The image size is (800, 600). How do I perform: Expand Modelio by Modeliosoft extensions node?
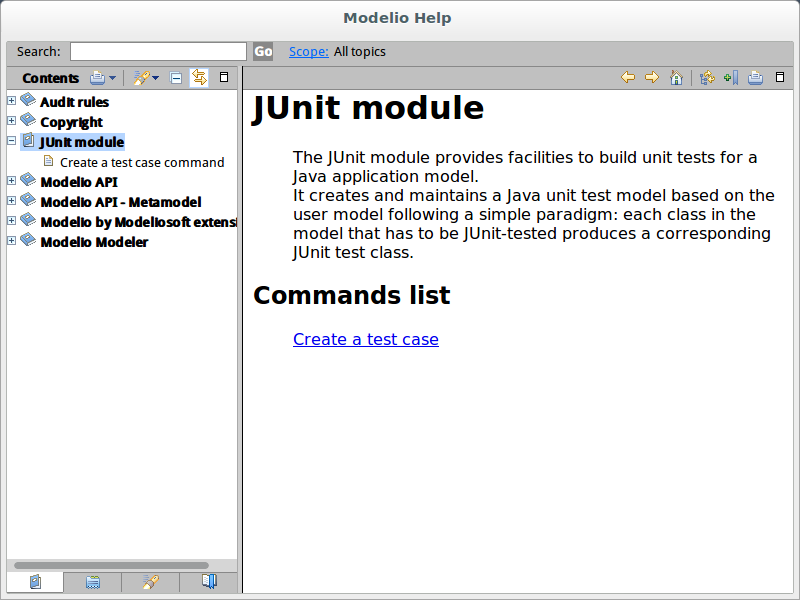coord(11,220)
